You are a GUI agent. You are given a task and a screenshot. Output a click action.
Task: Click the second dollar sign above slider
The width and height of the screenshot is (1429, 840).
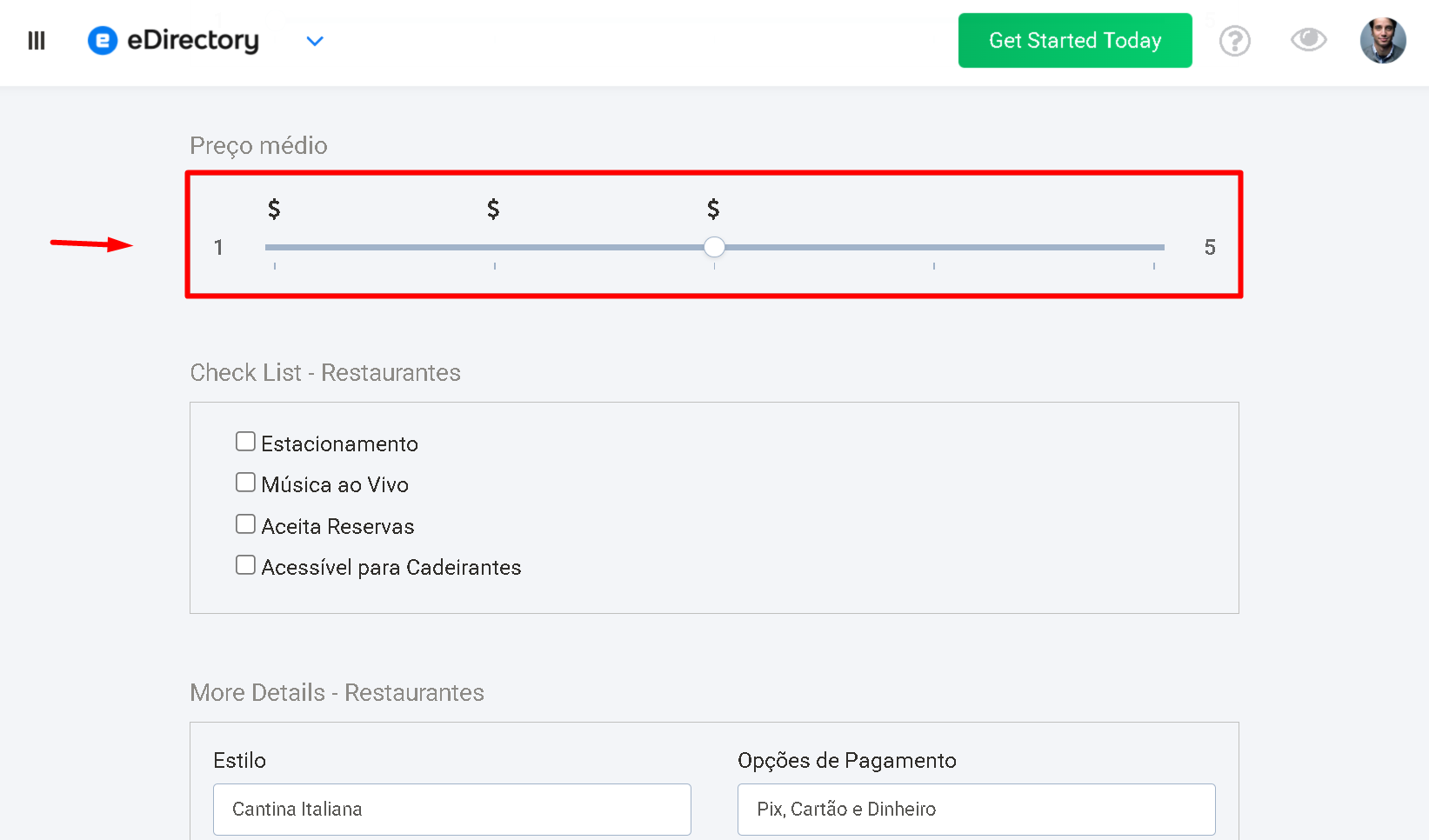tap(493, 209)
